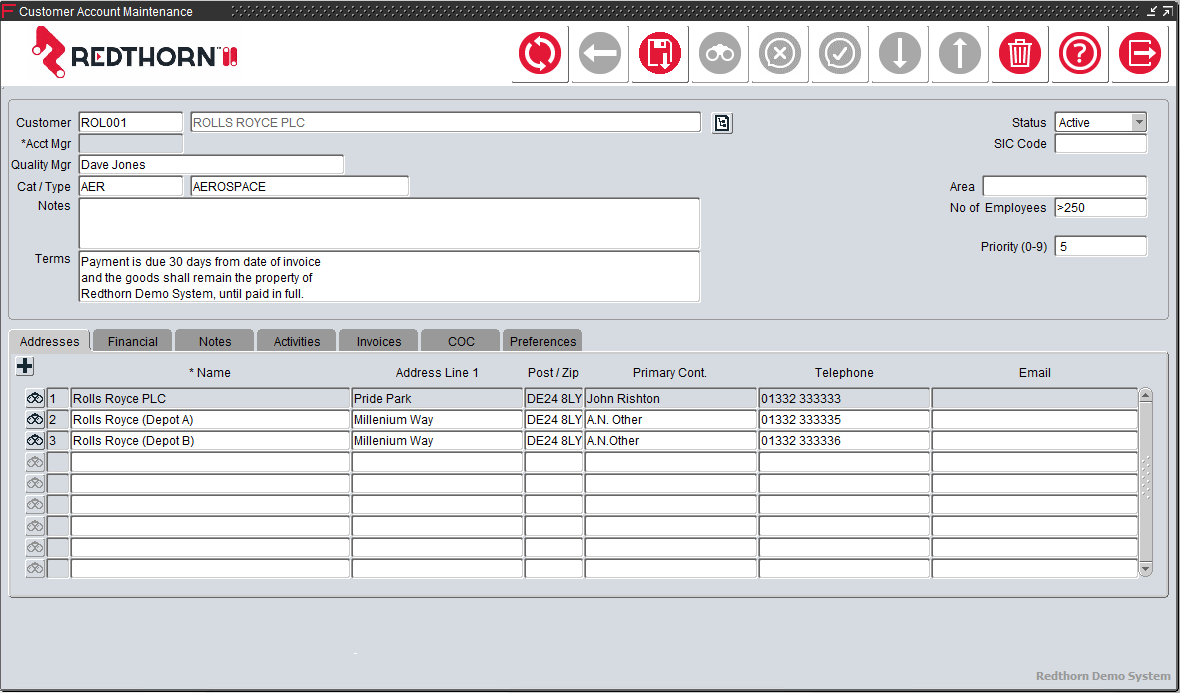
Task: Delete the record using the trash icon
Action: pos(1019,53)
